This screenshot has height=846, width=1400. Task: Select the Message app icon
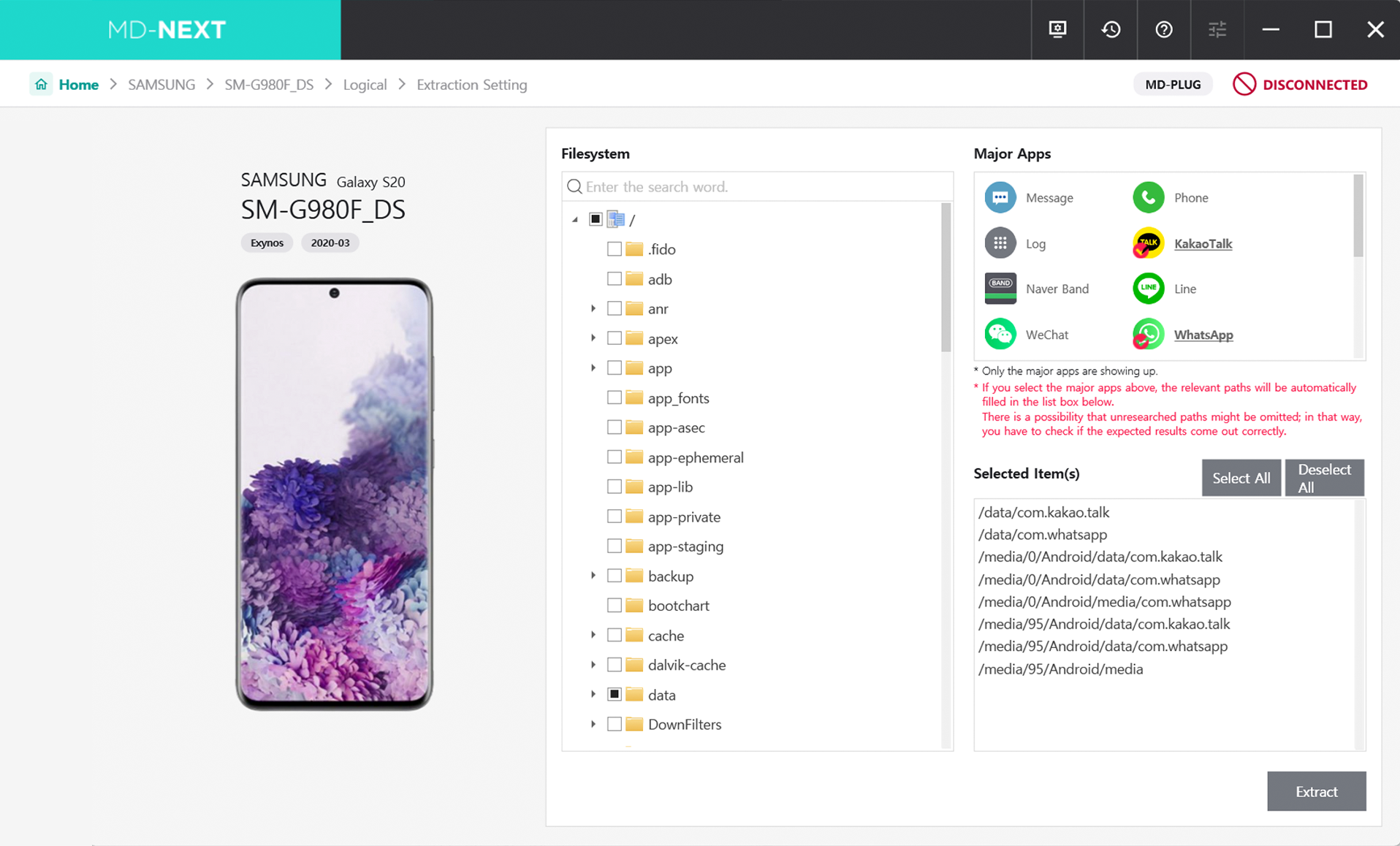(x=1000, y=197)
